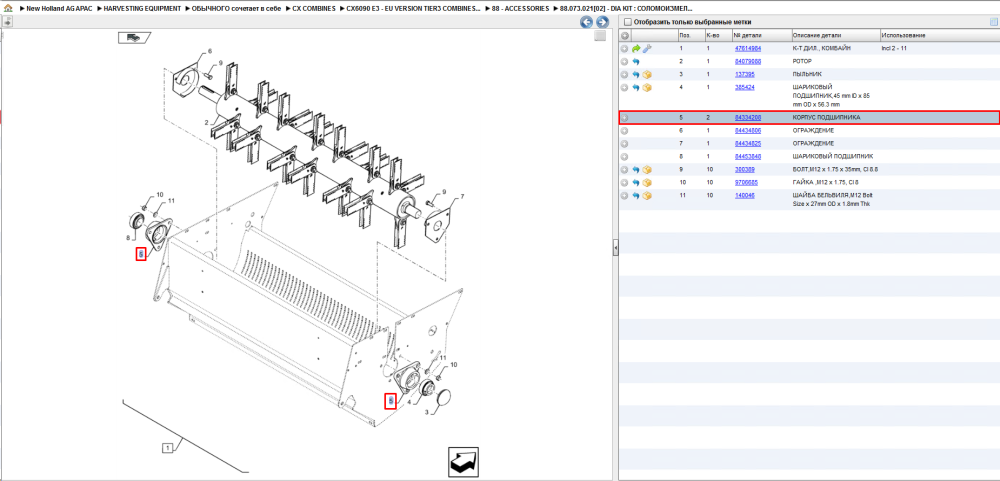Open 'New Holland AG APAC' breadcrumb

pos(60,8)
